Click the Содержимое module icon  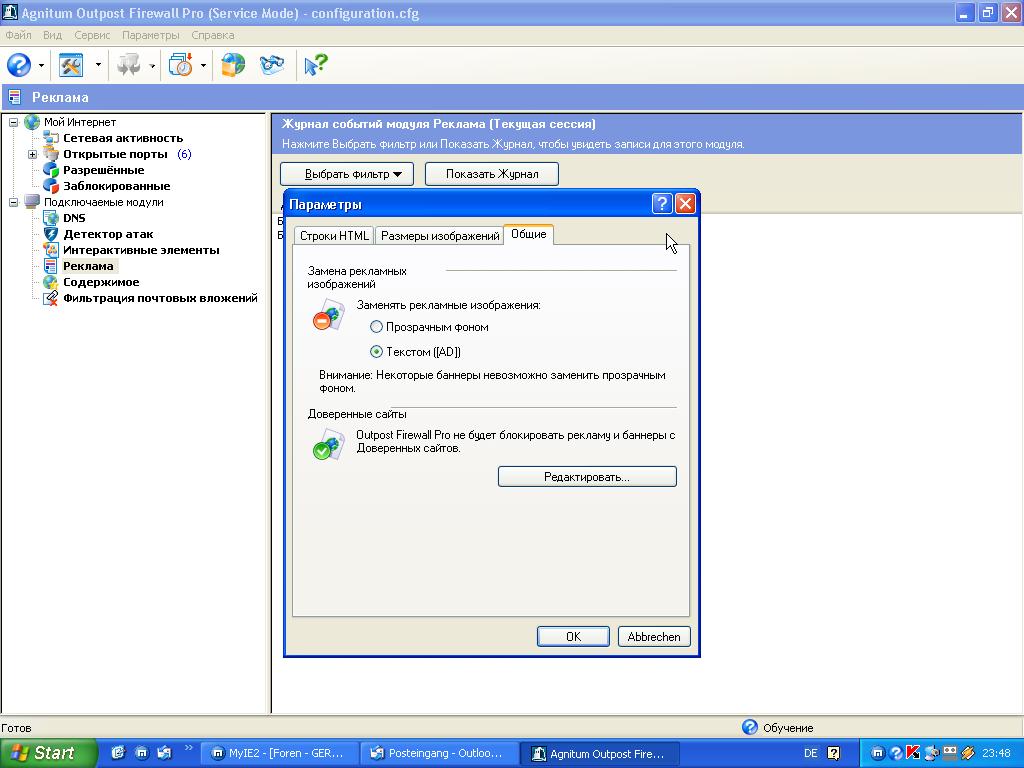(x=51, y=282)
